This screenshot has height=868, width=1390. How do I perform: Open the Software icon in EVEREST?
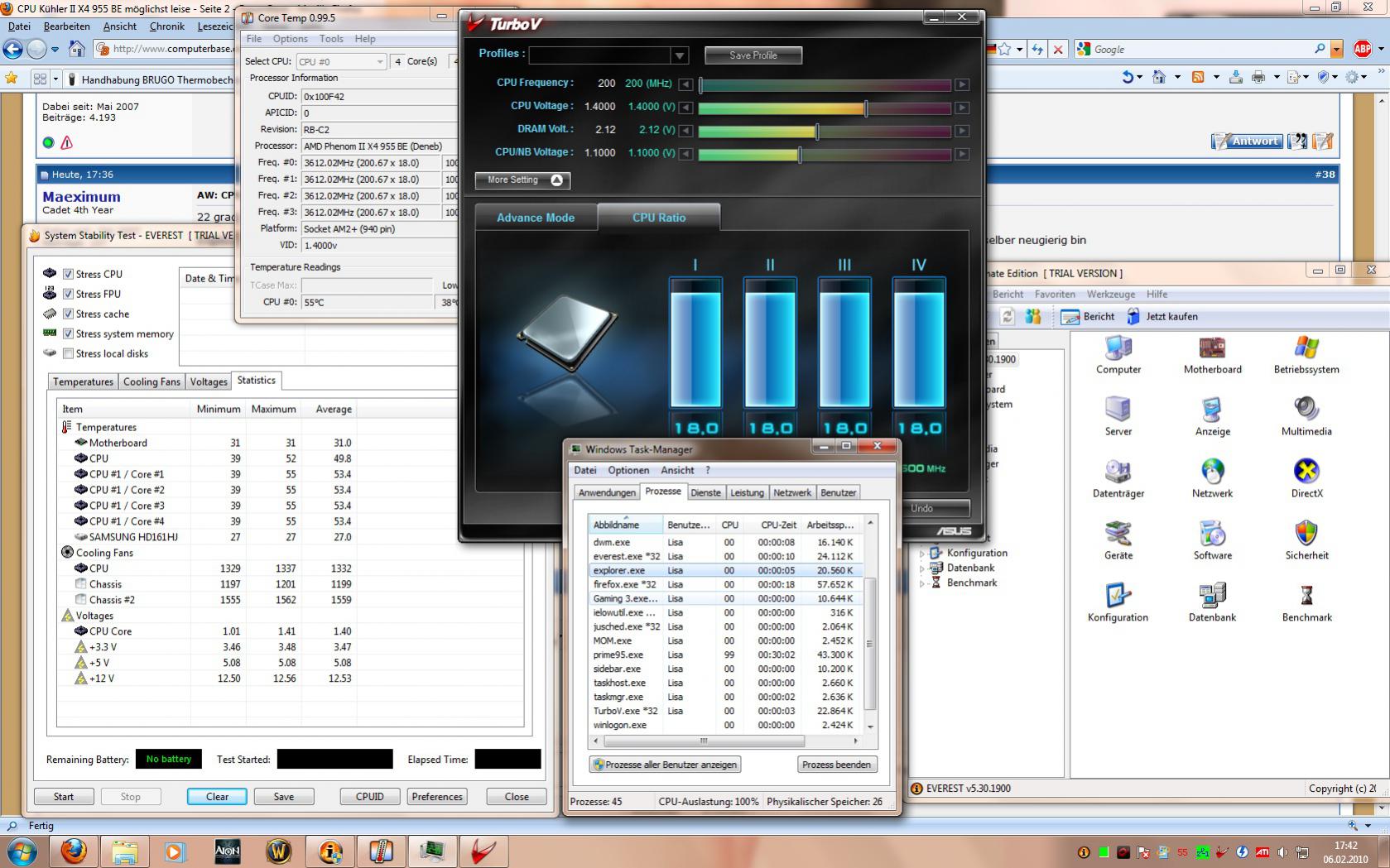point(1212,540)
